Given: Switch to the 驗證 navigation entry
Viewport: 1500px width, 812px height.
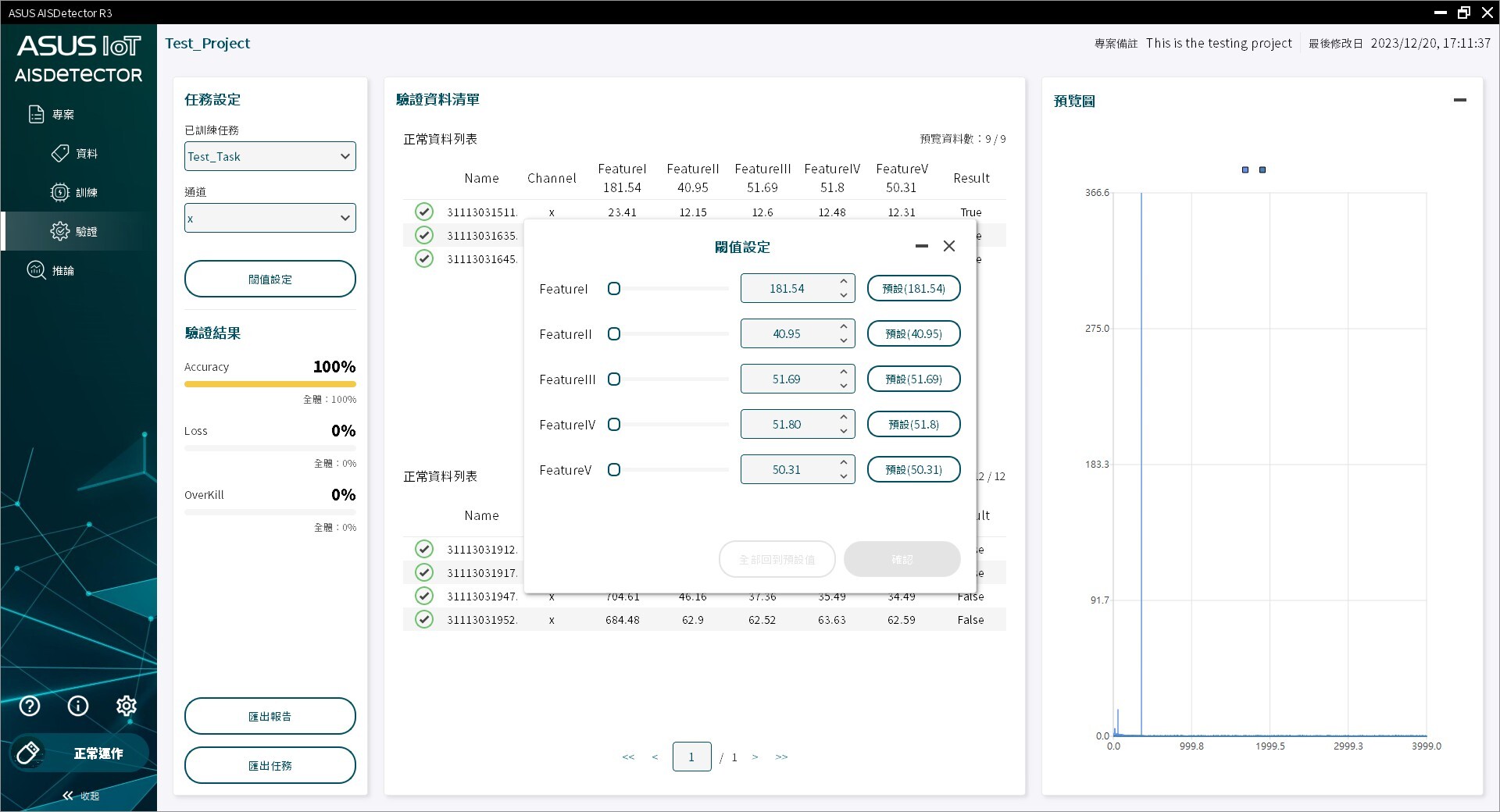Looking at the screenshot, I should [x=84, y=231].
